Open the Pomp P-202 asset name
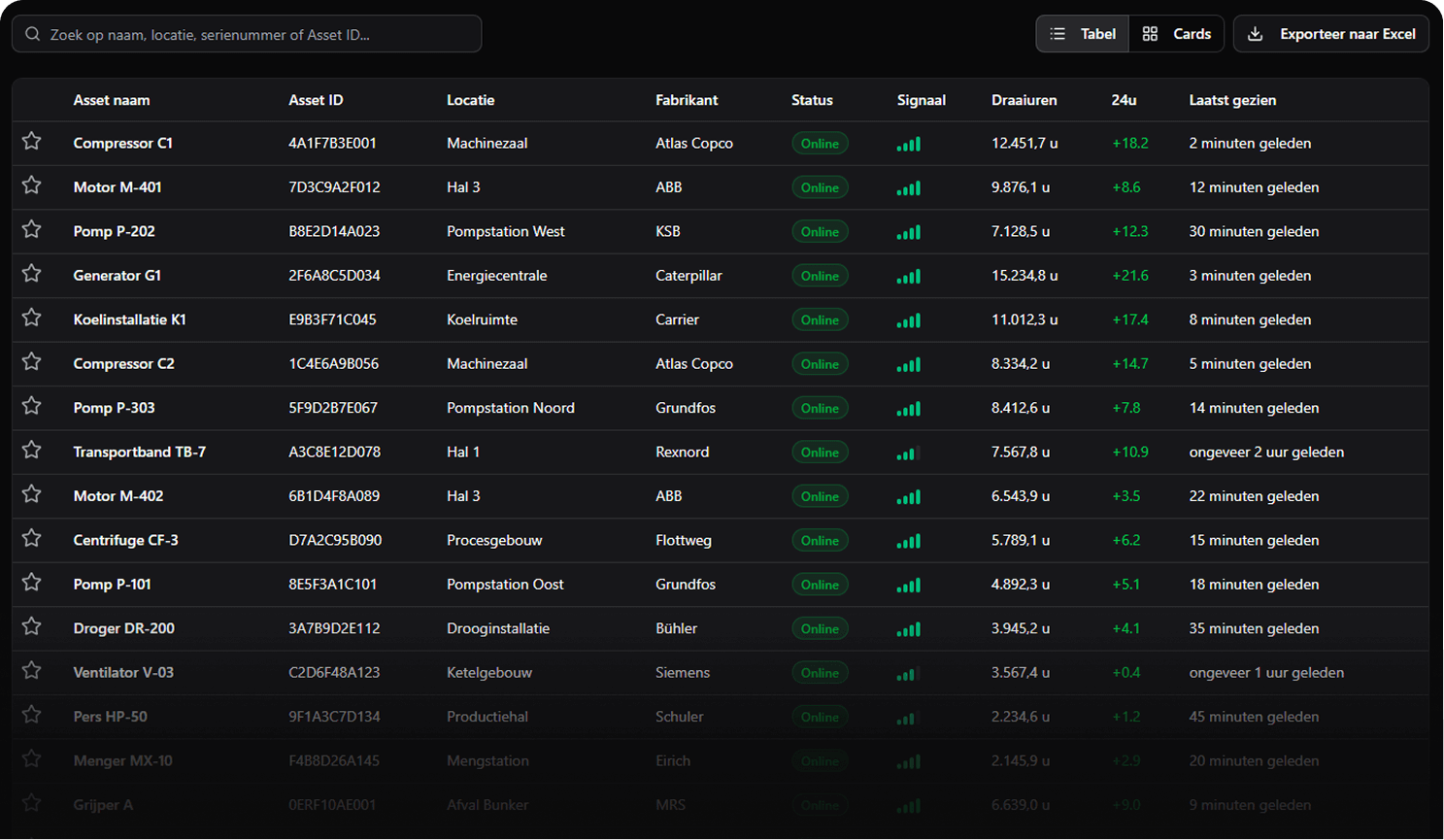 click(114, 231)
